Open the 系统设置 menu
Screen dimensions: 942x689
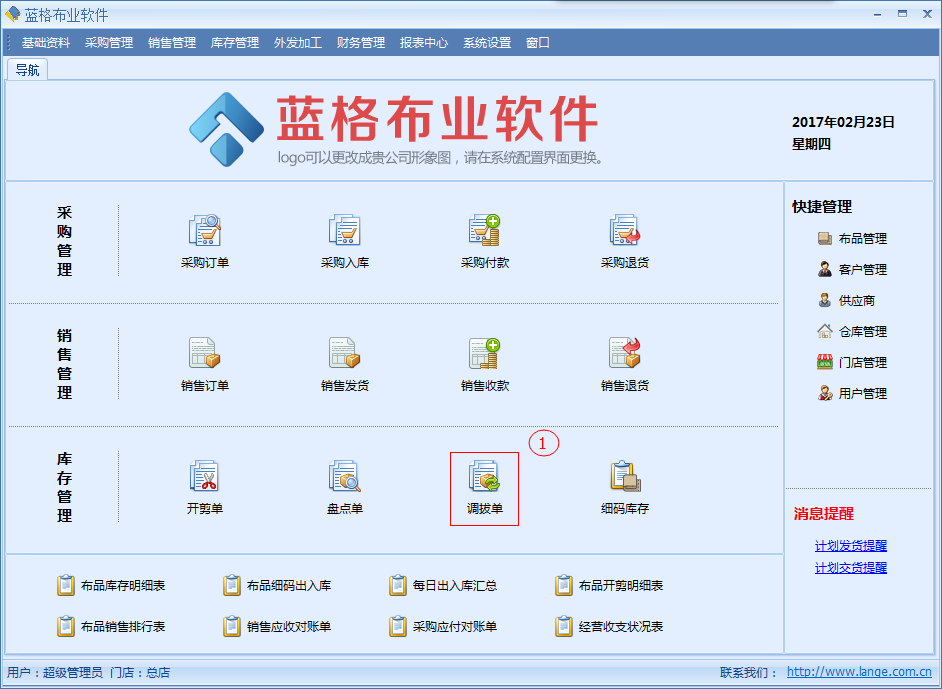pos(487,43)
